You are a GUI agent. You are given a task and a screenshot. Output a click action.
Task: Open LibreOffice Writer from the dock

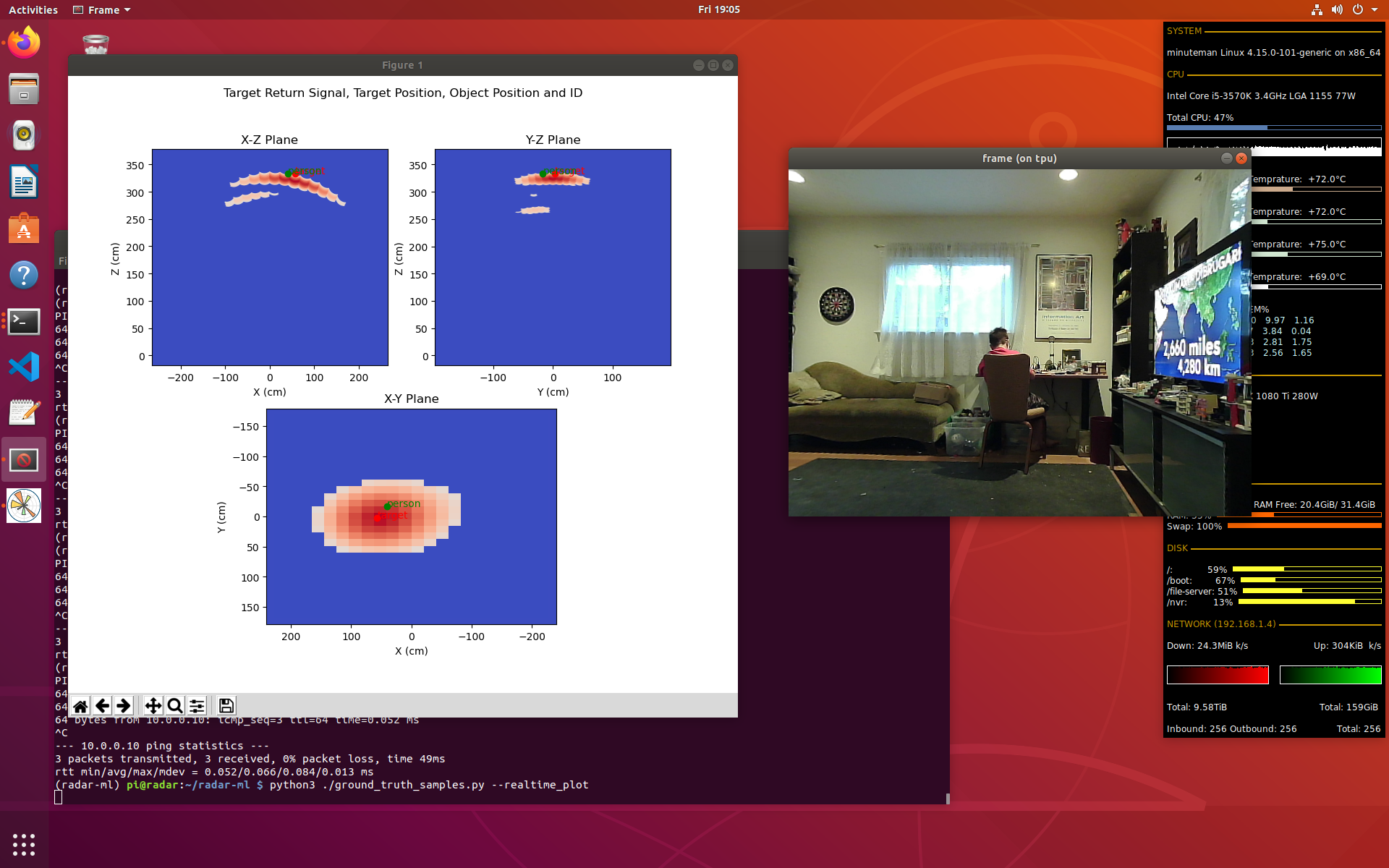[x=24, y=182]
